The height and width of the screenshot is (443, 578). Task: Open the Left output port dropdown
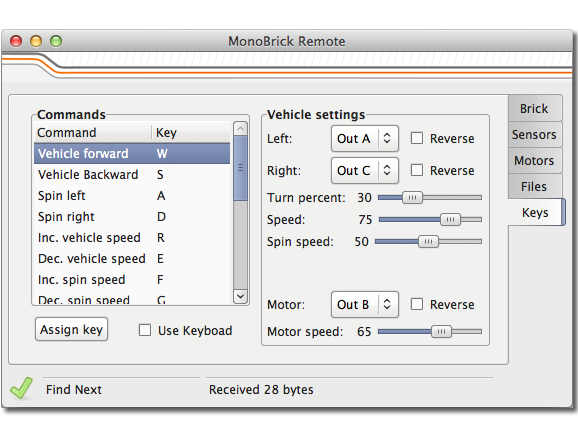[x=365, y=139]
